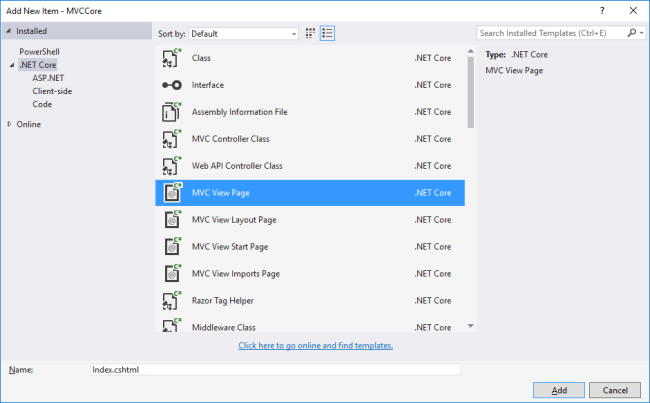This screenshot has width=650, height=403.
Task: Click the MVC View Layout Page icon
Action: [x=170, y=219]
